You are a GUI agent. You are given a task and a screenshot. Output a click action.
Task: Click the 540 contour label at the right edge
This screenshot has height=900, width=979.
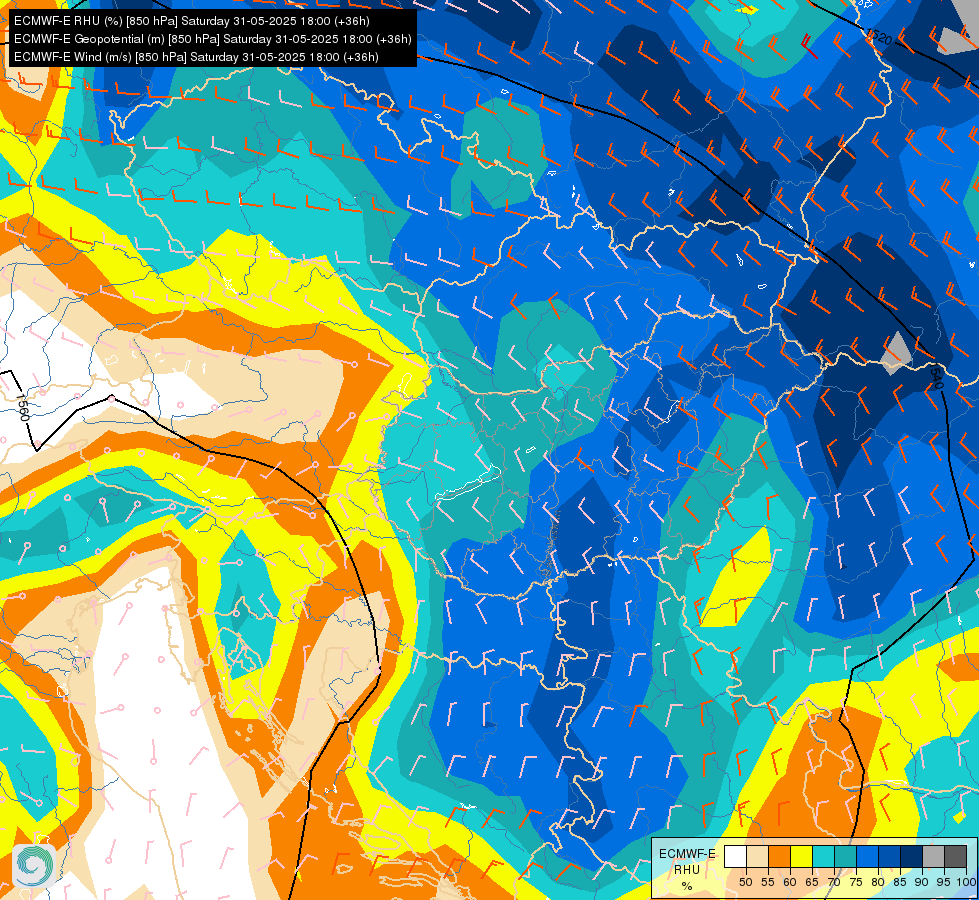tap(936, 378)
